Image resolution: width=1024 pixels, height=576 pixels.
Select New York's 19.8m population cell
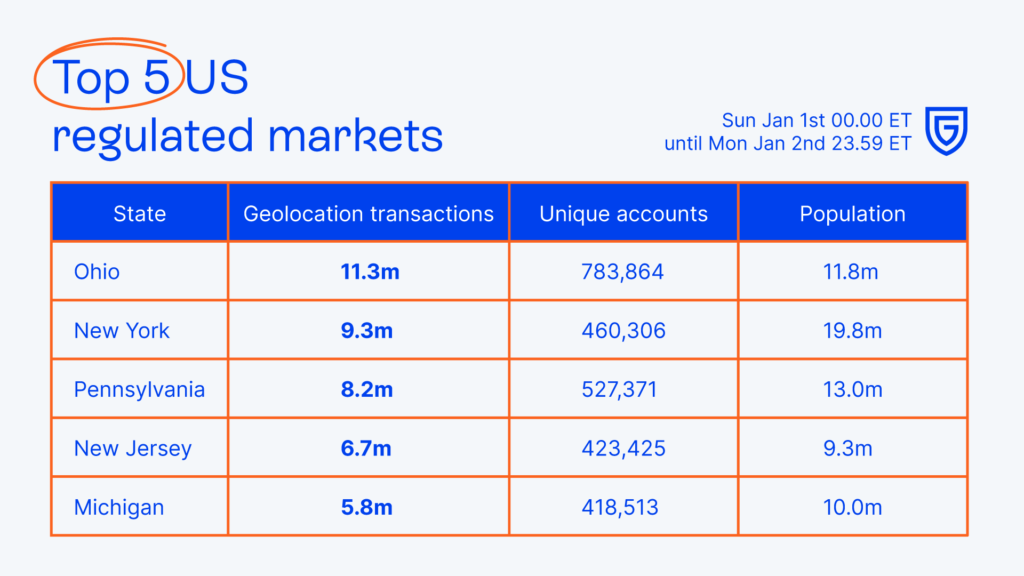point(852,330)
